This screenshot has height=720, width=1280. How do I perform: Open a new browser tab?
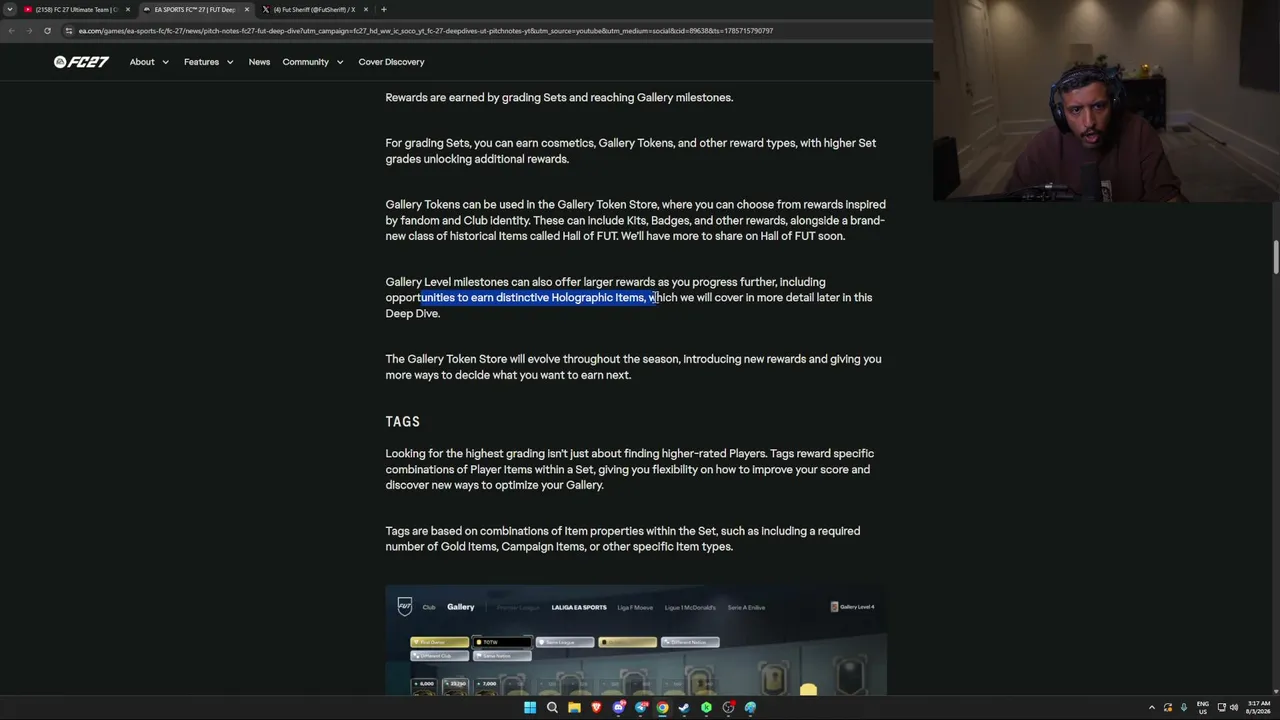click(383, 10)
